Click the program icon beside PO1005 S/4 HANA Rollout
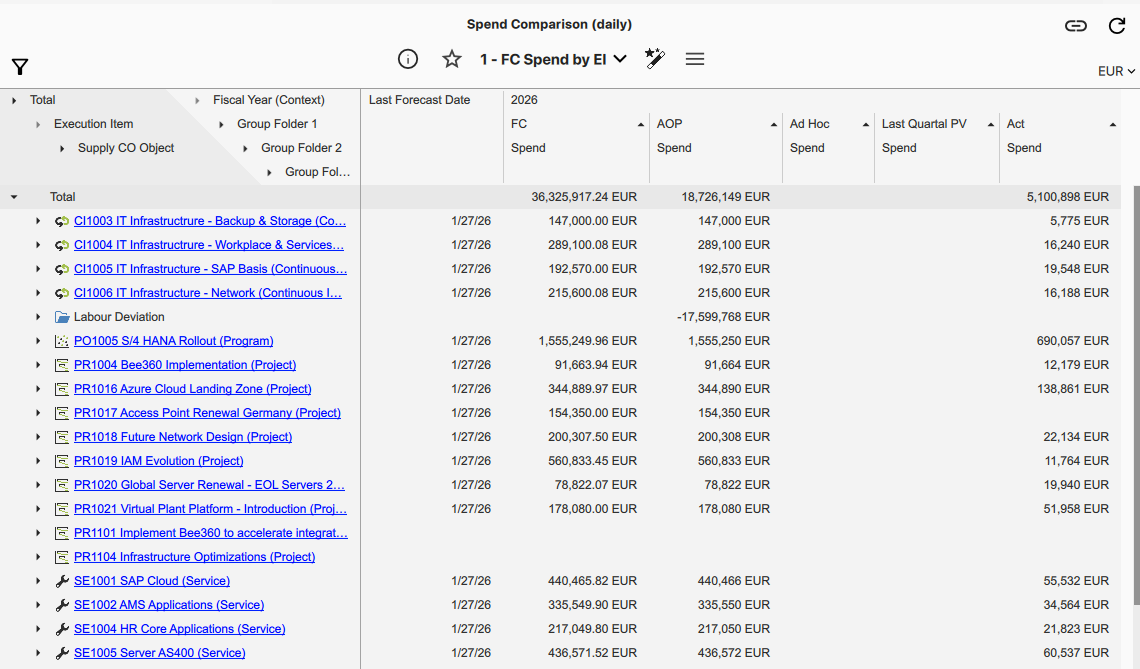1140x669 pixels. click(x=60, y=340)
